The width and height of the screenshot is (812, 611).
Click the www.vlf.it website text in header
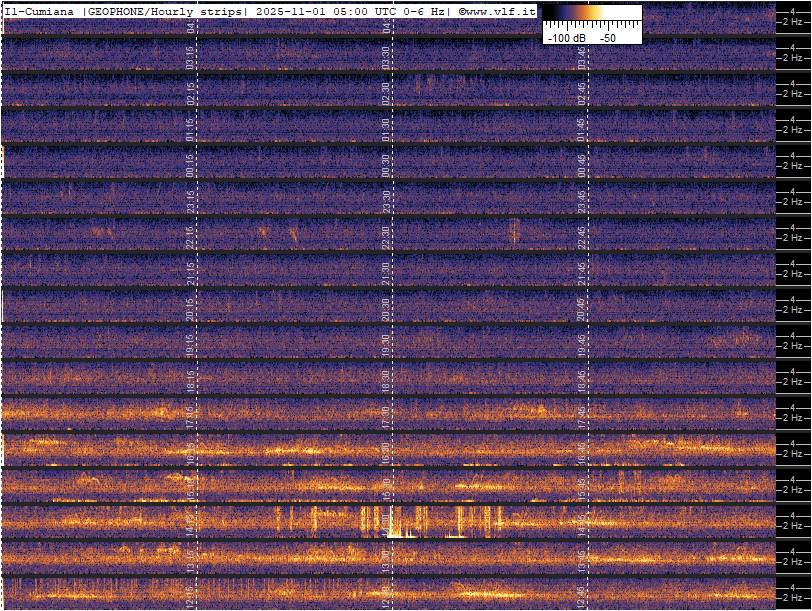tap(501, 11)
